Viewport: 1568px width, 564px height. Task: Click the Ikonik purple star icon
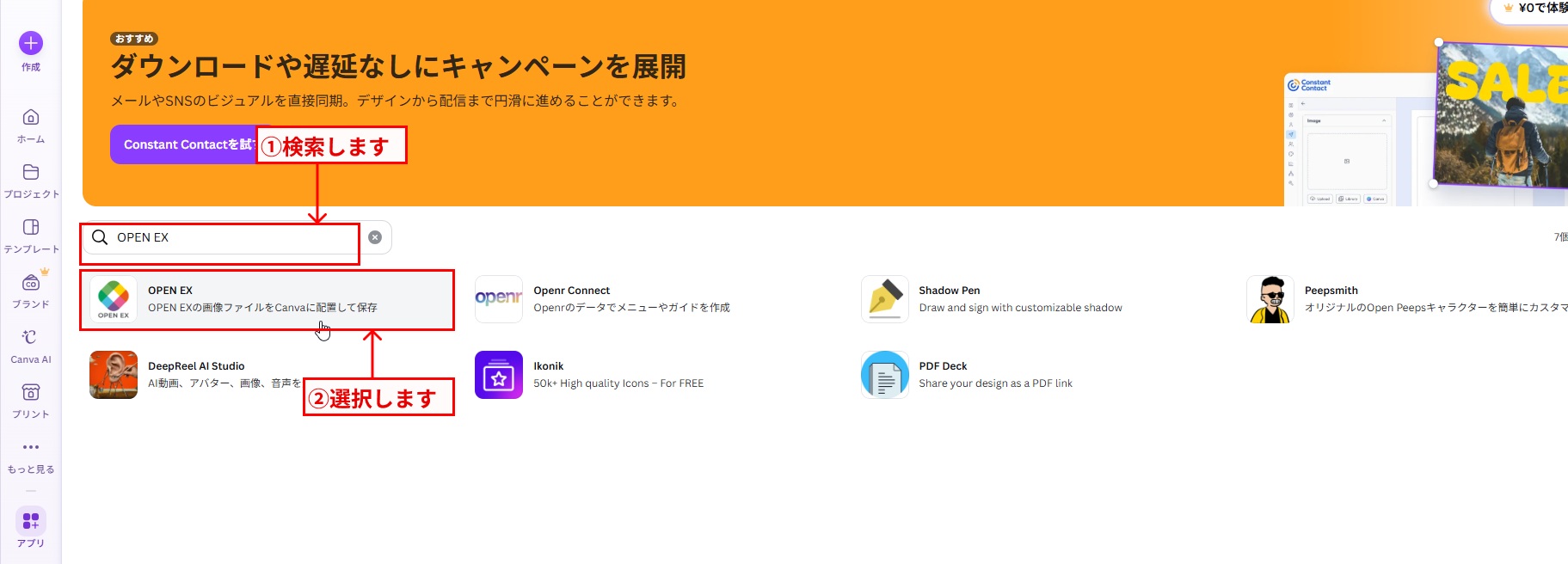coord(499,375)
